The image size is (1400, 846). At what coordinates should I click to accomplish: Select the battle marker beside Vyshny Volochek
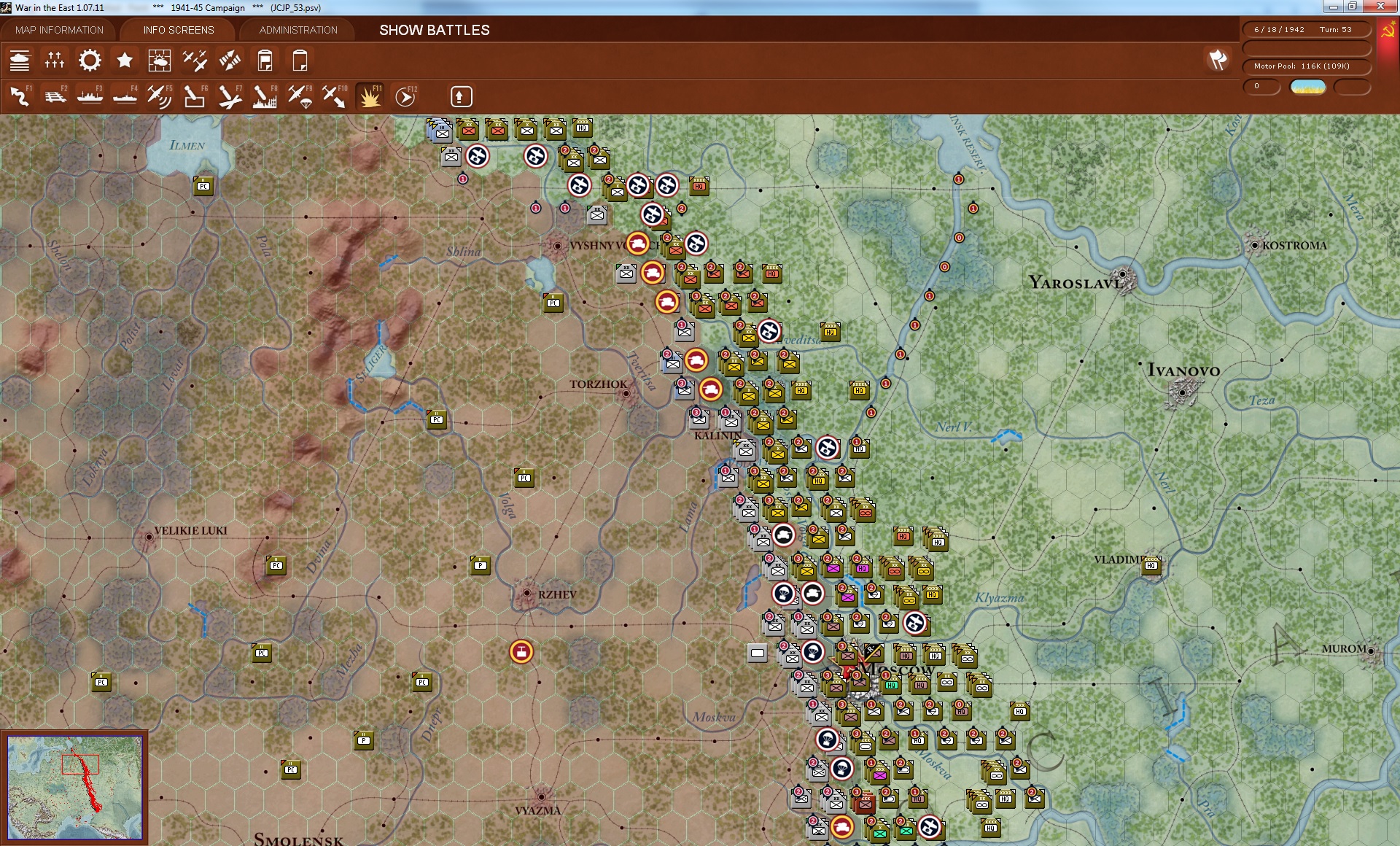pos(638,244)
